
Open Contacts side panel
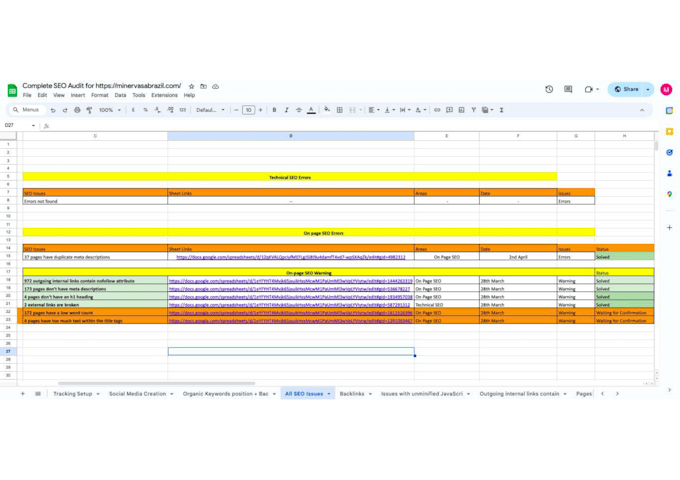coord(670,173)
